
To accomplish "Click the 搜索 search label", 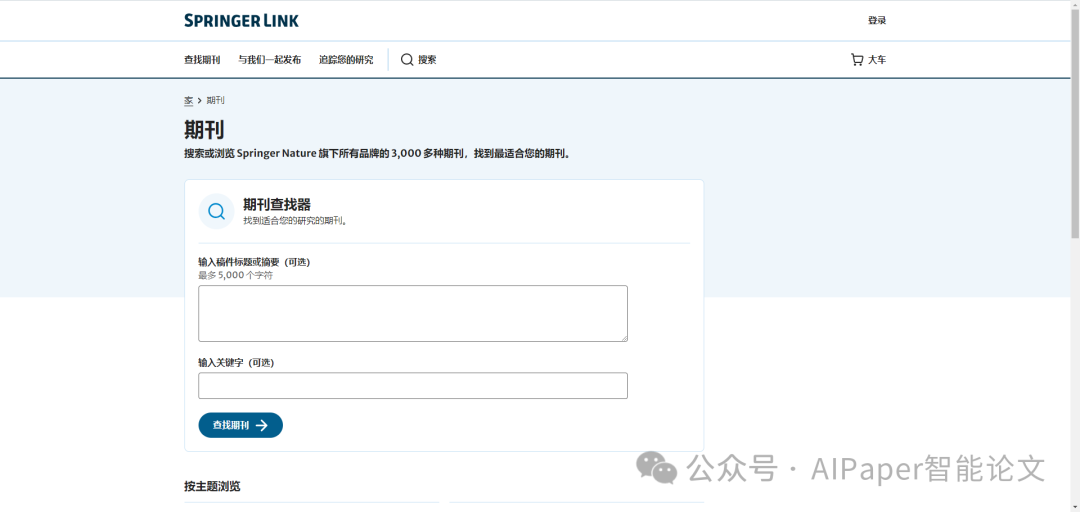I will 427,60.
